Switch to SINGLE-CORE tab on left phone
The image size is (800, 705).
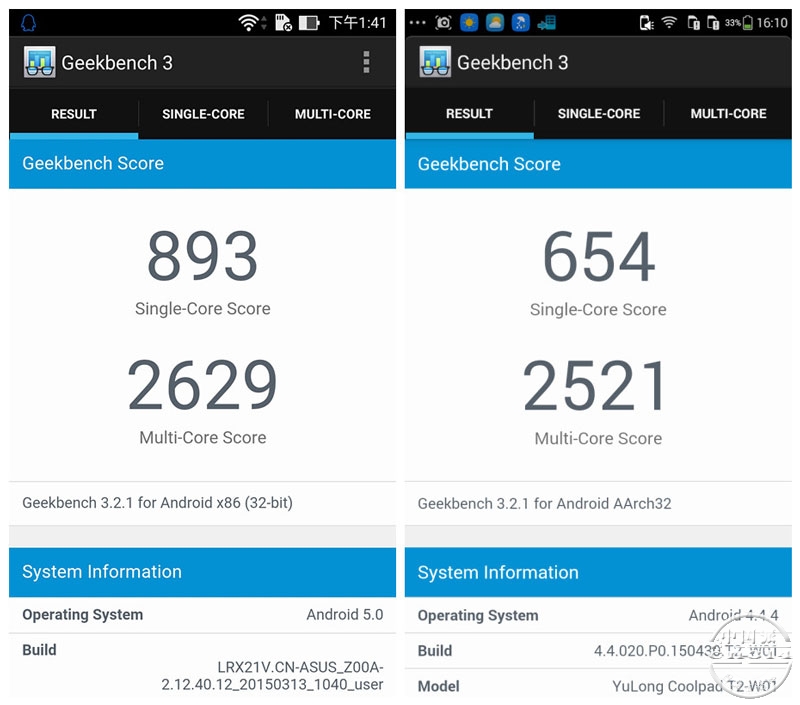(x=203, y=114)
